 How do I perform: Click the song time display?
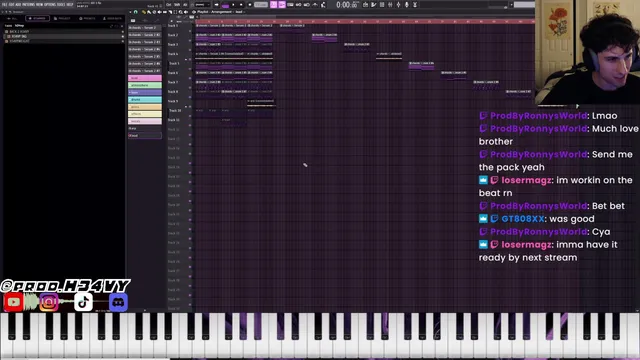[x=347, y=4]
